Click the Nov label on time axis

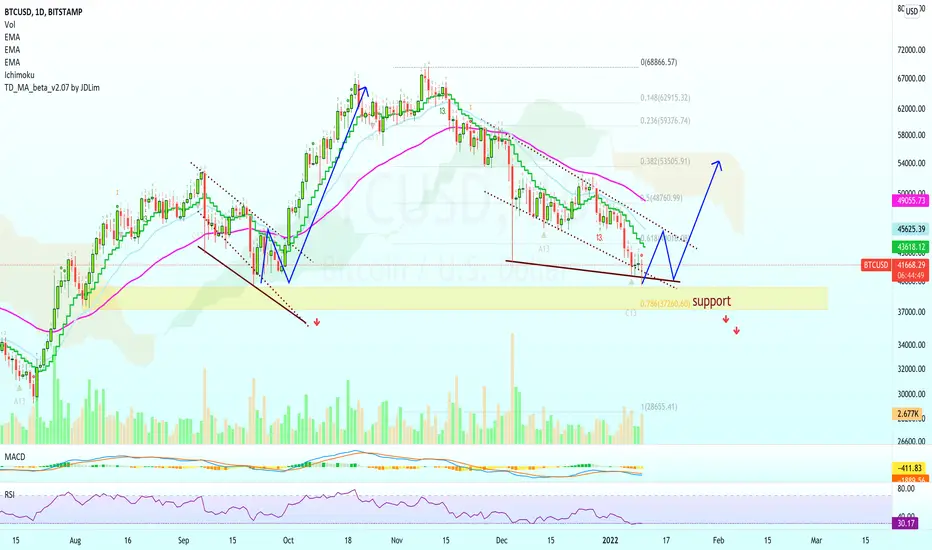pyautogui.click(x=397, y=540)
